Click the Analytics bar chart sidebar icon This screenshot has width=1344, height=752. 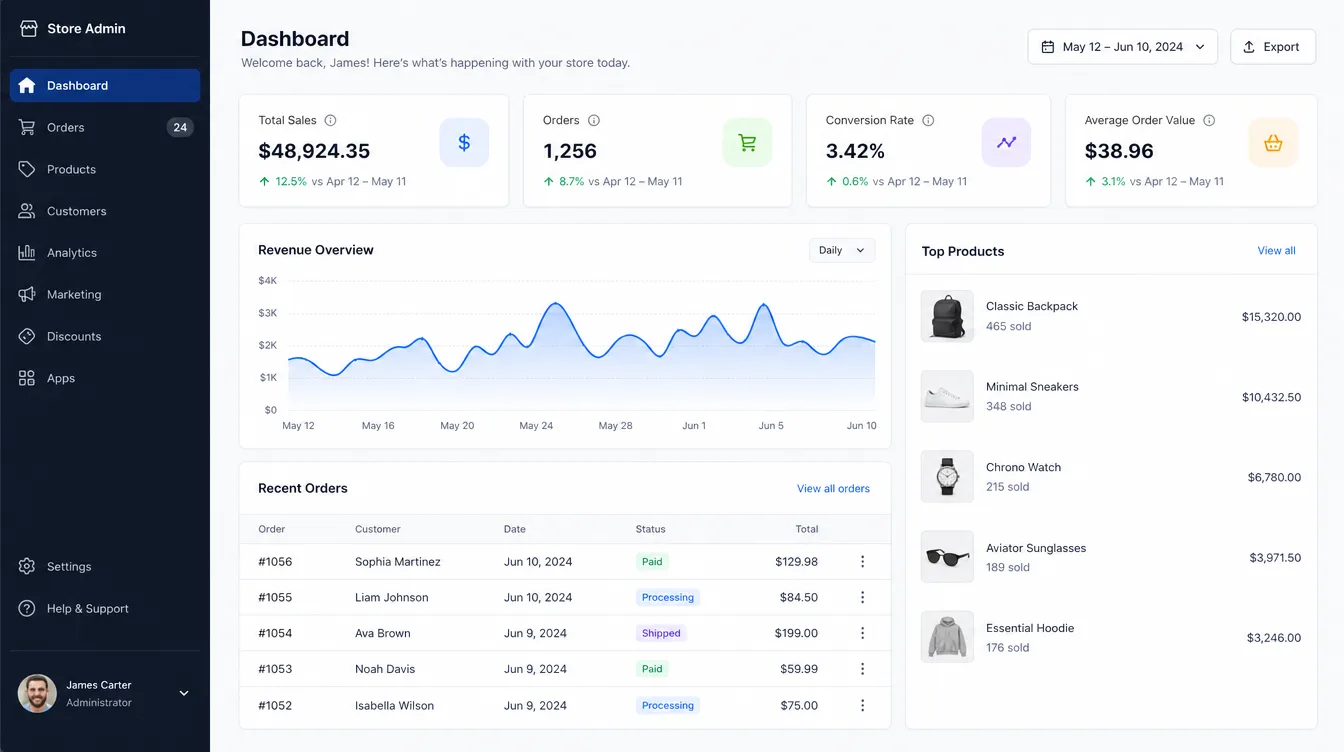pyautogui.click(x=27, y=253)
